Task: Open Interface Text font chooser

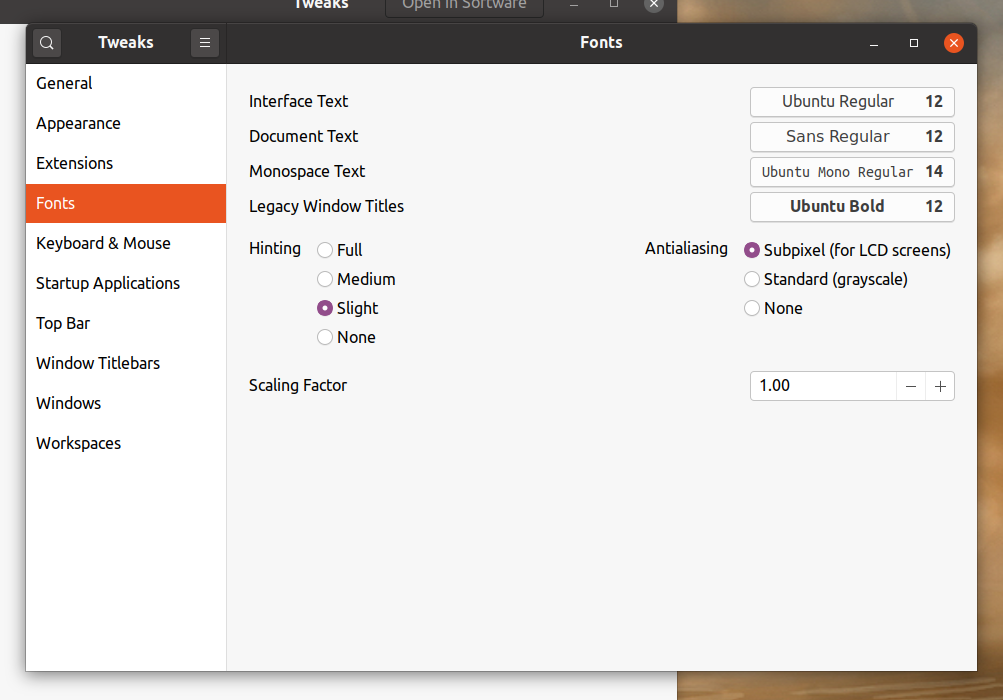Action: tap(852, 102)
